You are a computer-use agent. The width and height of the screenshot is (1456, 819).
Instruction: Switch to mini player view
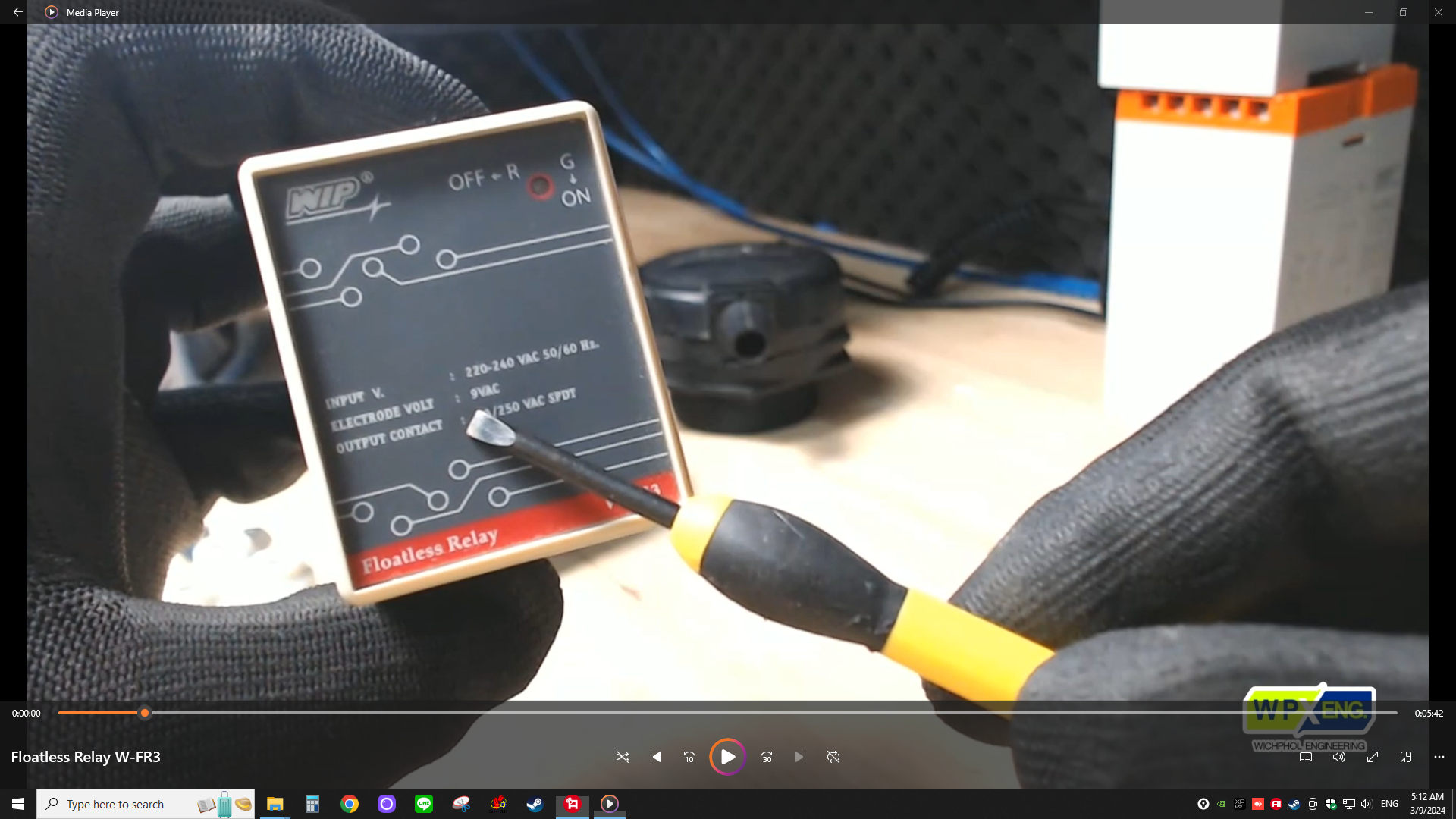[x=1406, y=757]
